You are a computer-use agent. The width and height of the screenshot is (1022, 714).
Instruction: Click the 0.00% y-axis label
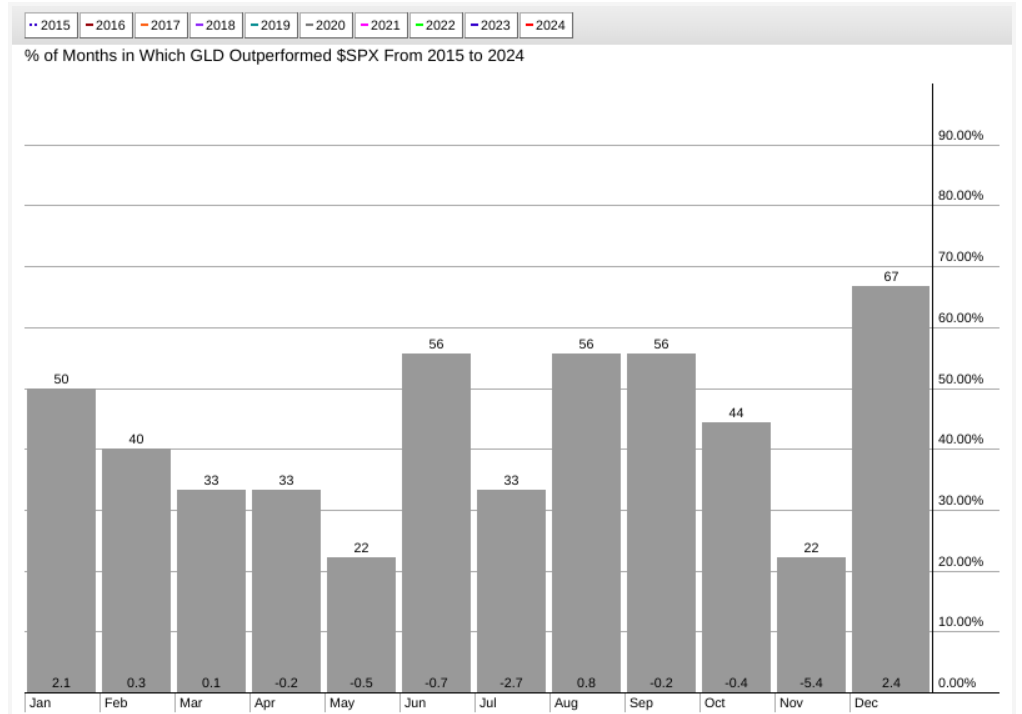(957, 683)
